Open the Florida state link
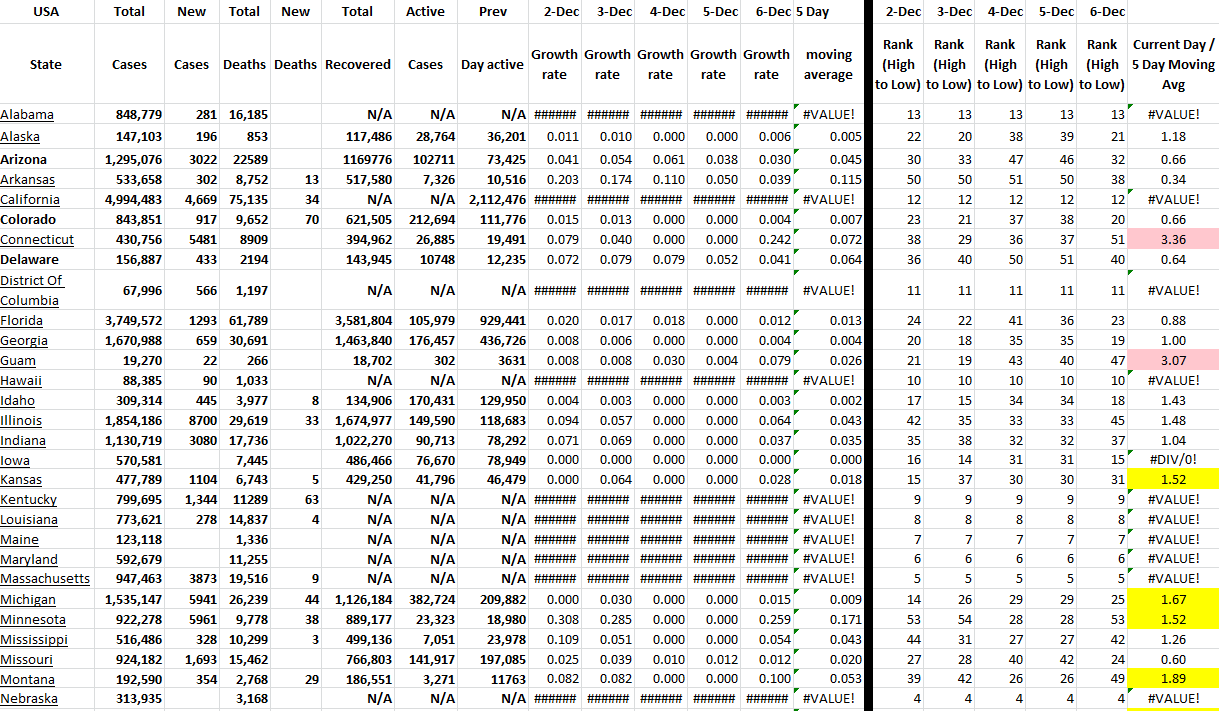 [x=21, y=321]
